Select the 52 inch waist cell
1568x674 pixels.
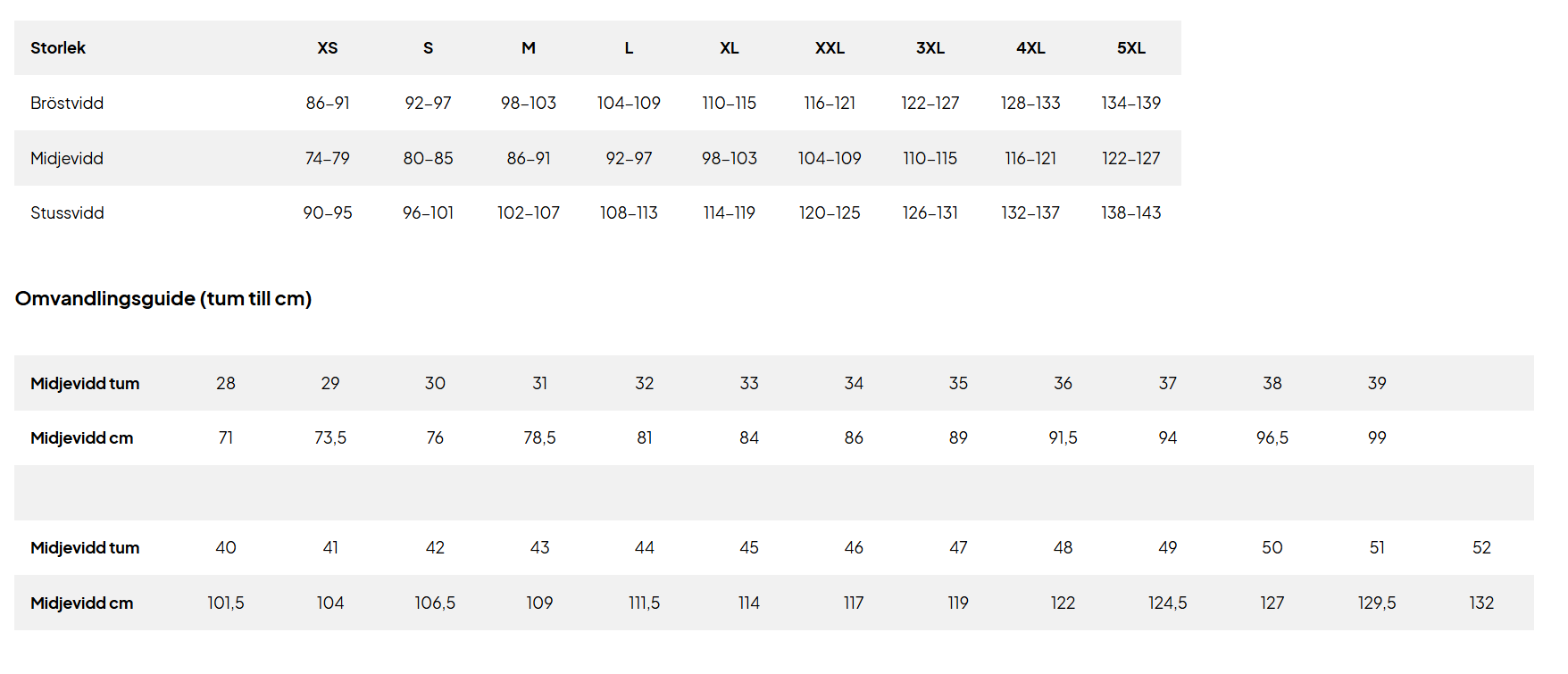(1481, 548)
